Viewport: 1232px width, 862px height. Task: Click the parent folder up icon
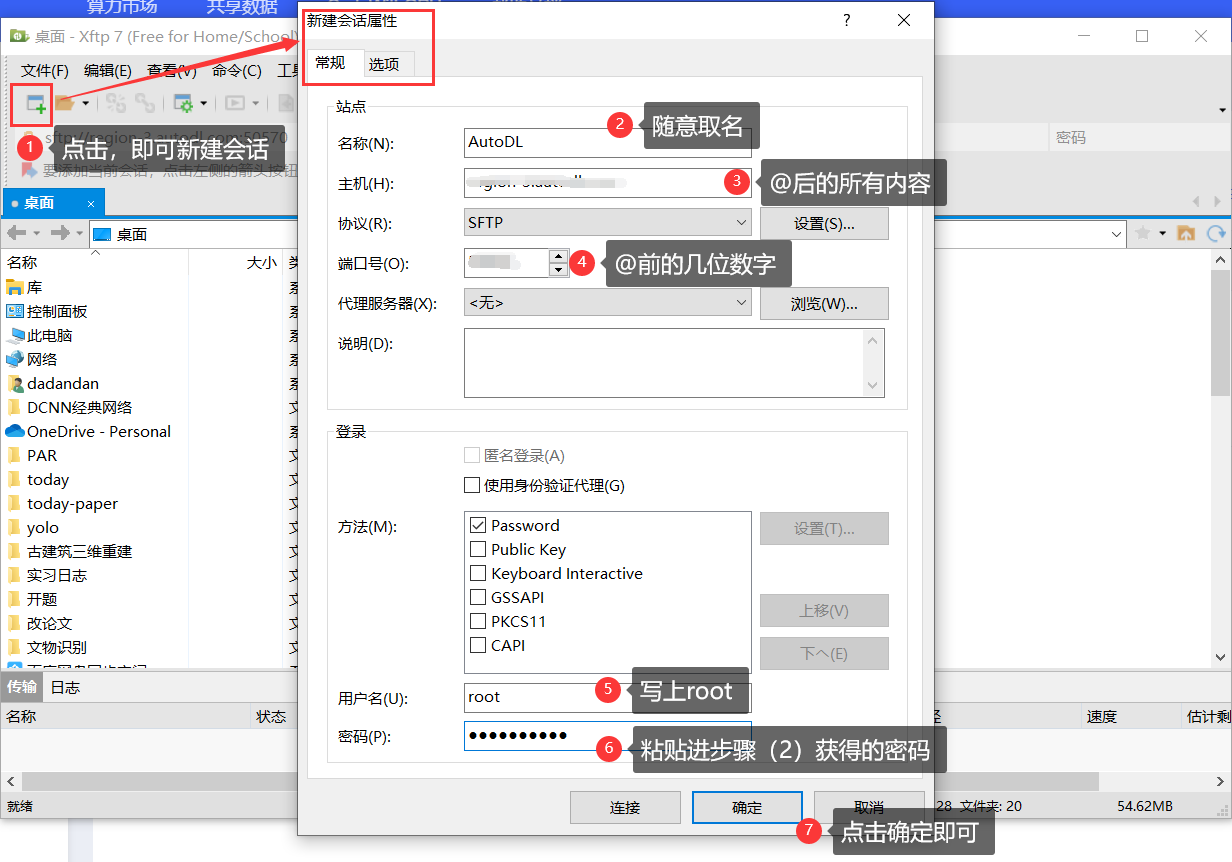point(1186,233)
